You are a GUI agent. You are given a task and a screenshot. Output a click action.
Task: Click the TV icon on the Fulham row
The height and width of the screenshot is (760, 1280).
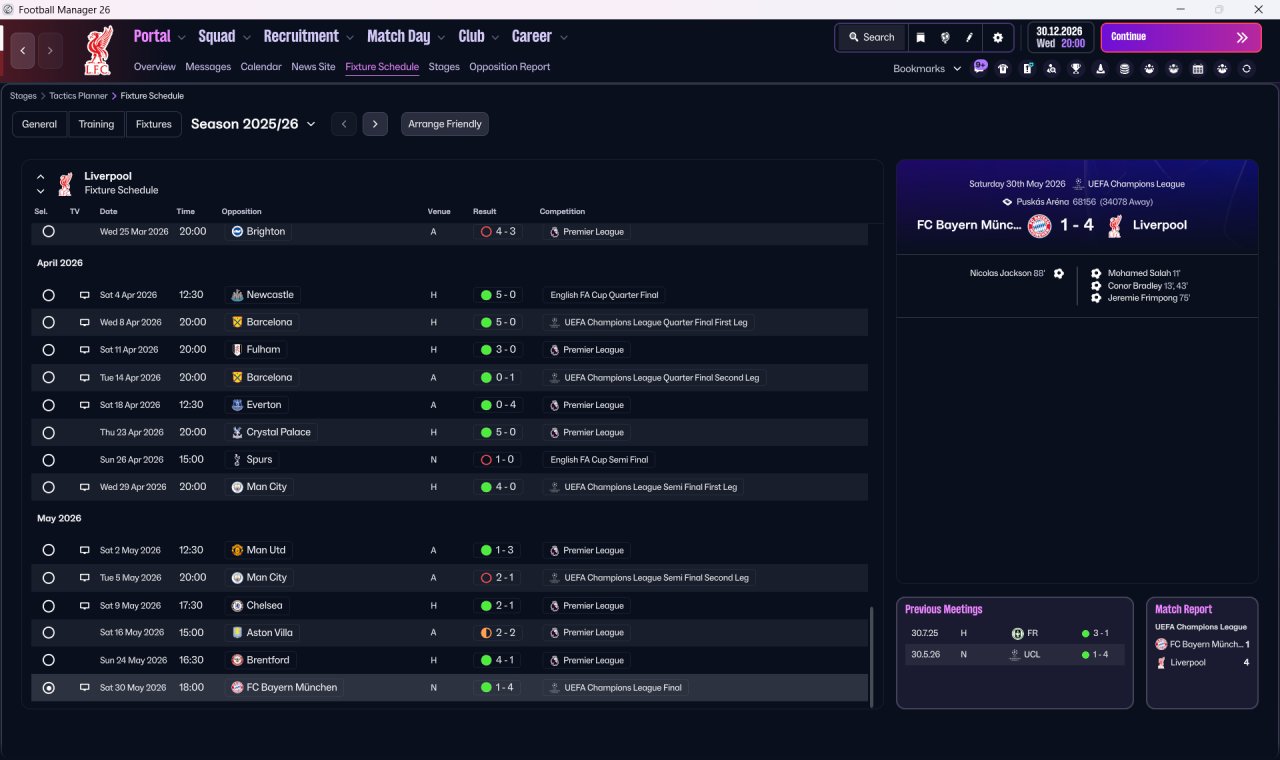85,350
